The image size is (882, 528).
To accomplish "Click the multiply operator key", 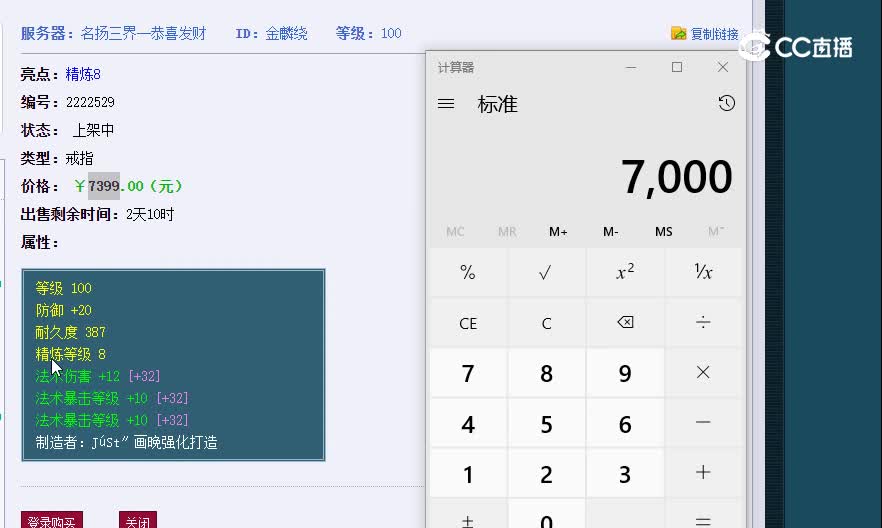I will point(703,373).
